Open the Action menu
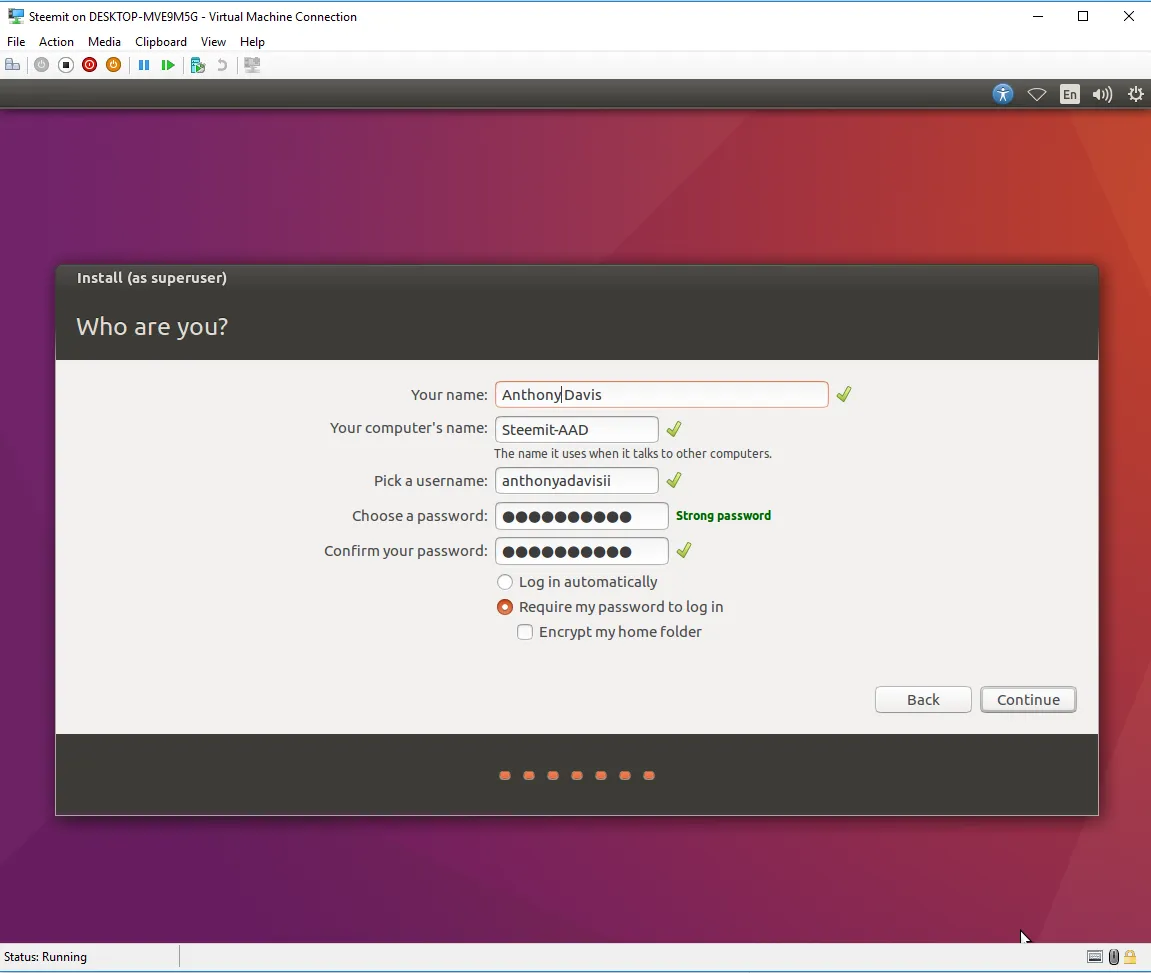Viewport: 1151px width, 973px height. pos(57,42)
